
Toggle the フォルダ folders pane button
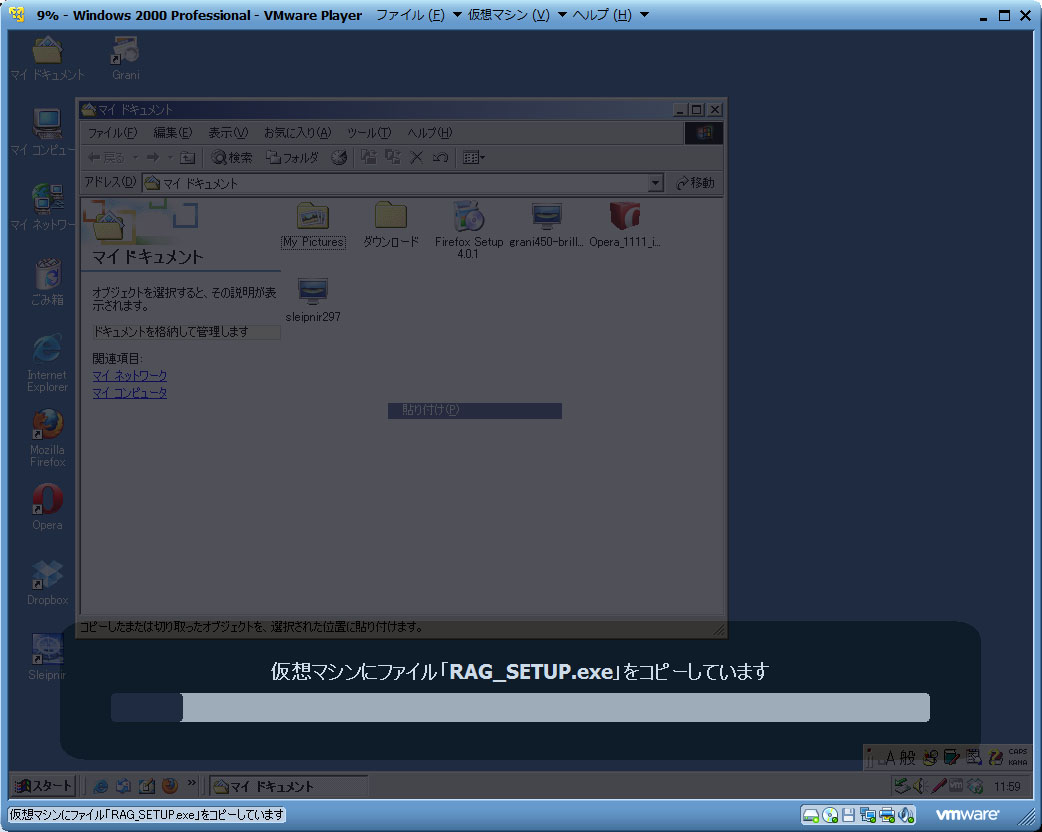point(292,157)
